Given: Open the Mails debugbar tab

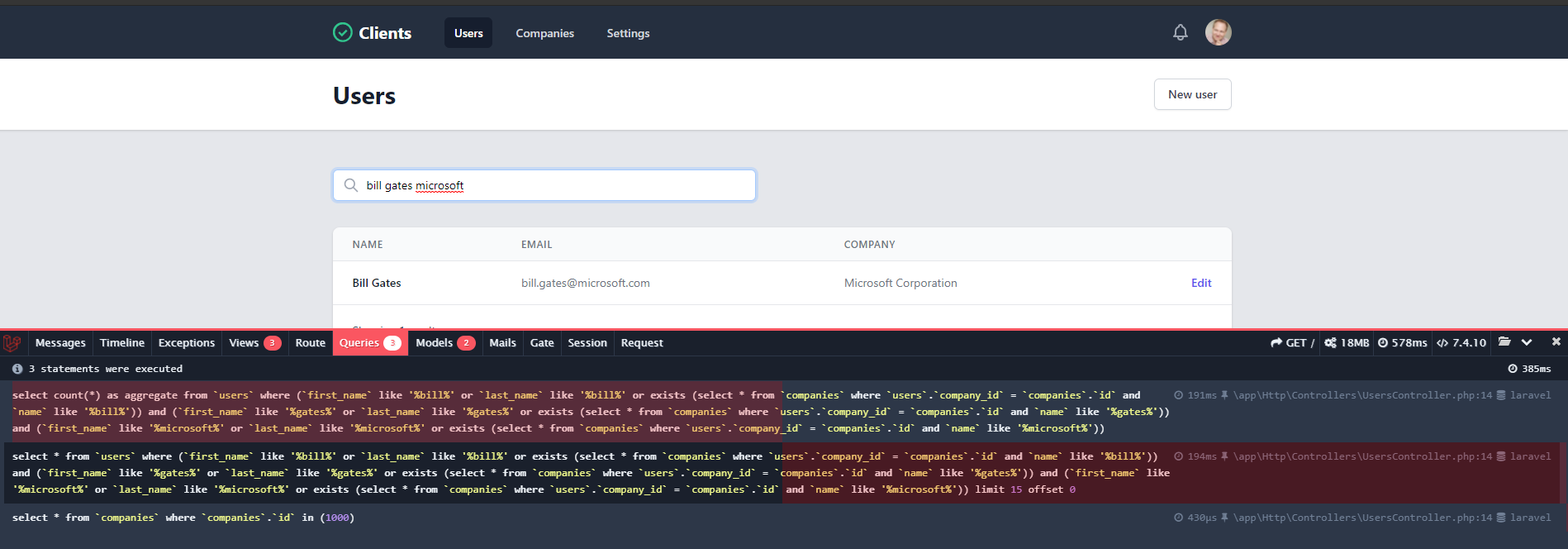Looking at the screenshot, I should tap(502, 343).
